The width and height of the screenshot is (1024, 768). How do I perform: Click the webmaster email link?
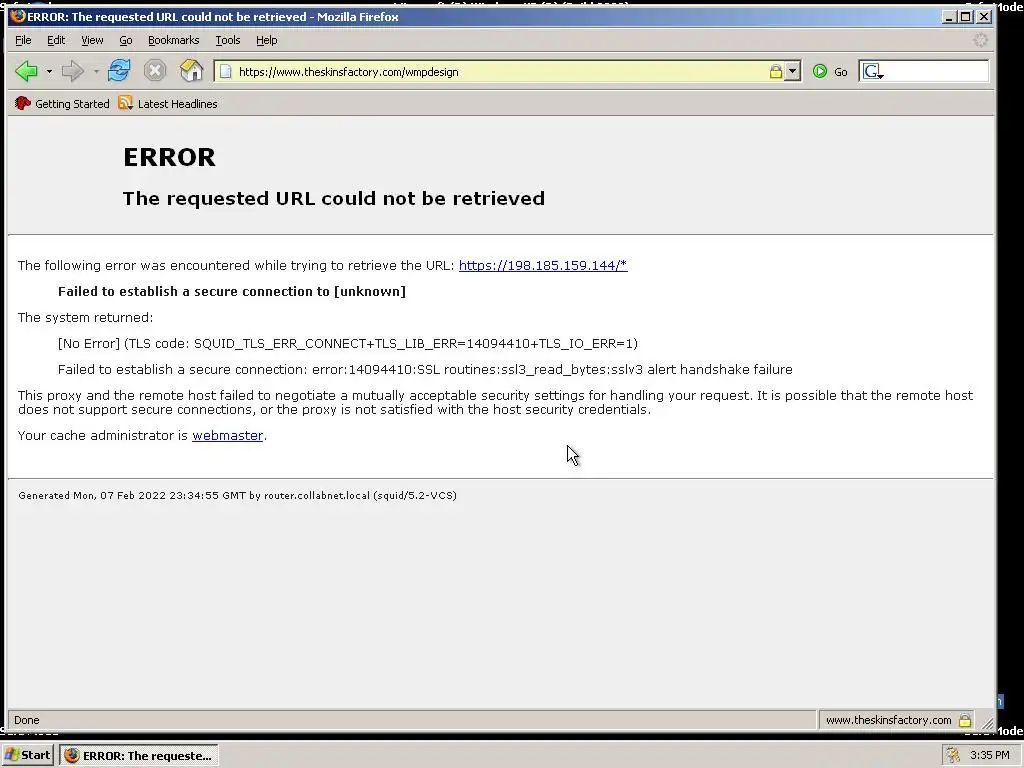227,436
